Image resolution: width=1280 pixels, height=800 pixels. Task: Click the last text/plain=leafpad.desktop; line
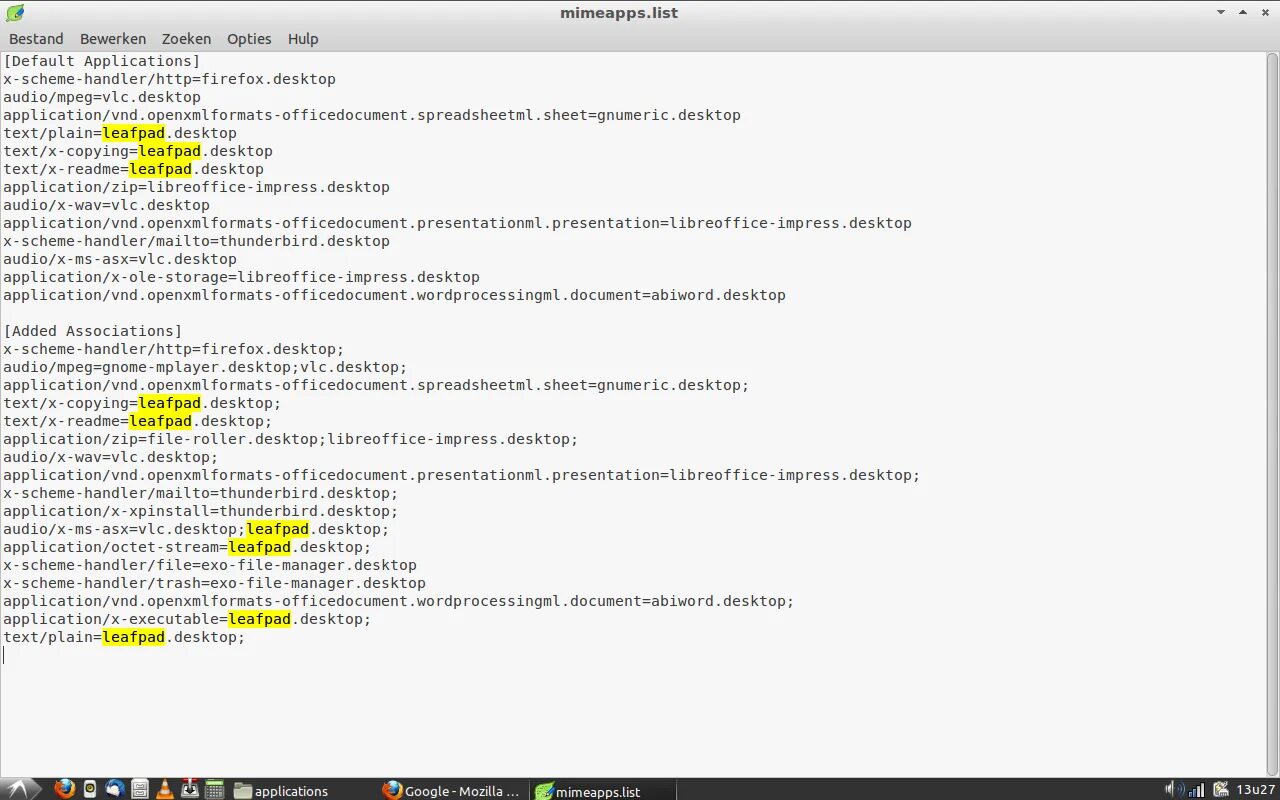125,637
